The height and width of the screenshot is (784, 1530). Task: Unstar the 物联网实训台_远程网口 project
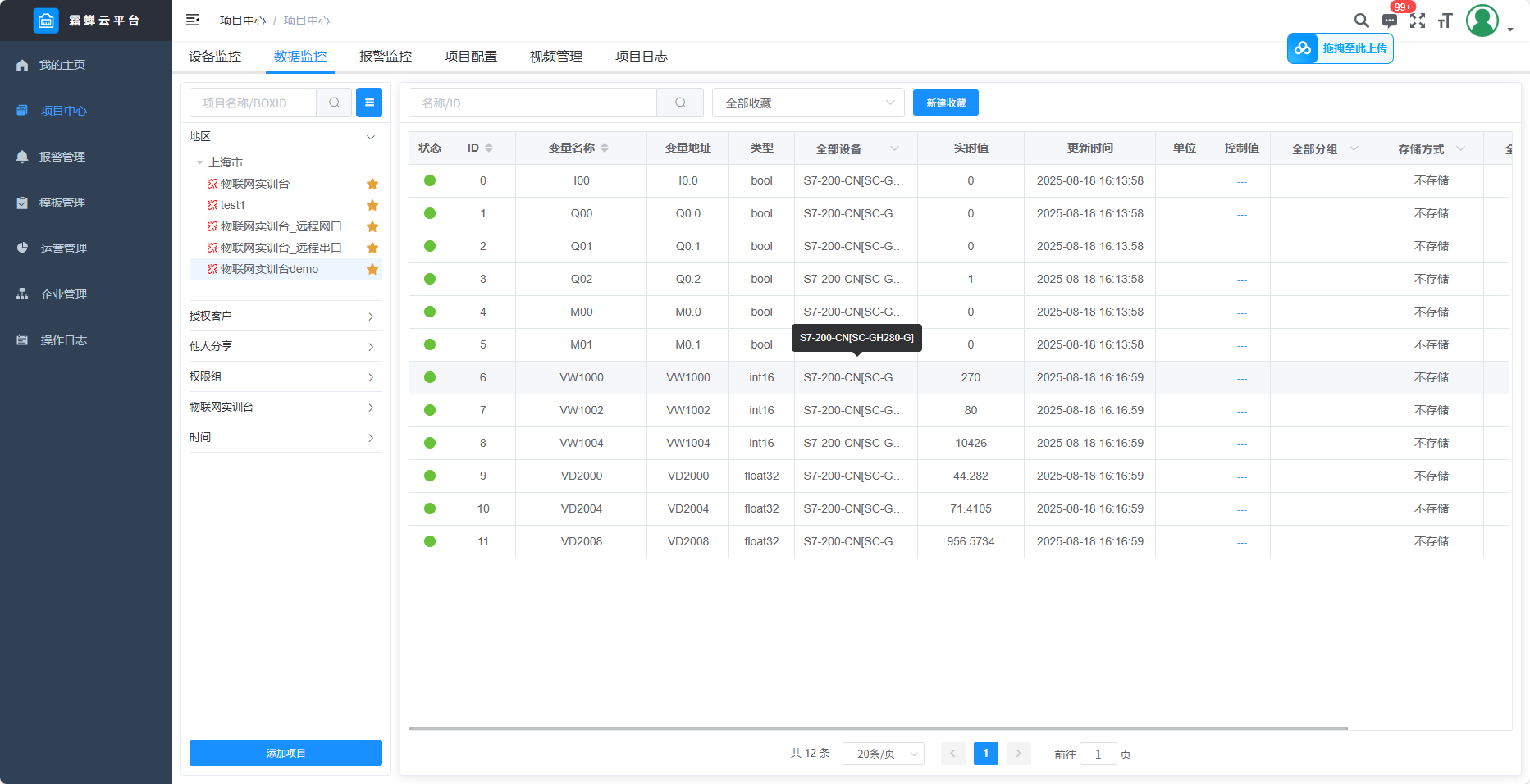[x=372, y=226]
